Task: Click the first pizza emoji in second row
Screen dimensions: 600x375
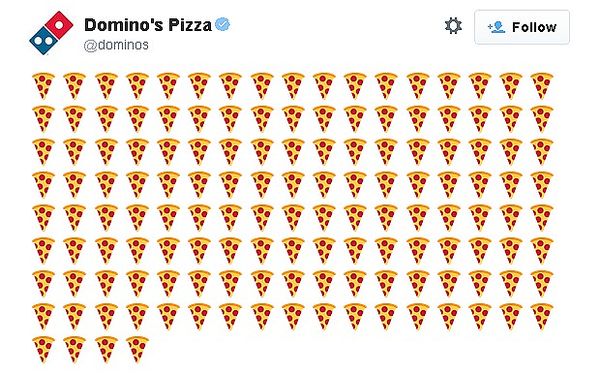Action: point(43,119)
